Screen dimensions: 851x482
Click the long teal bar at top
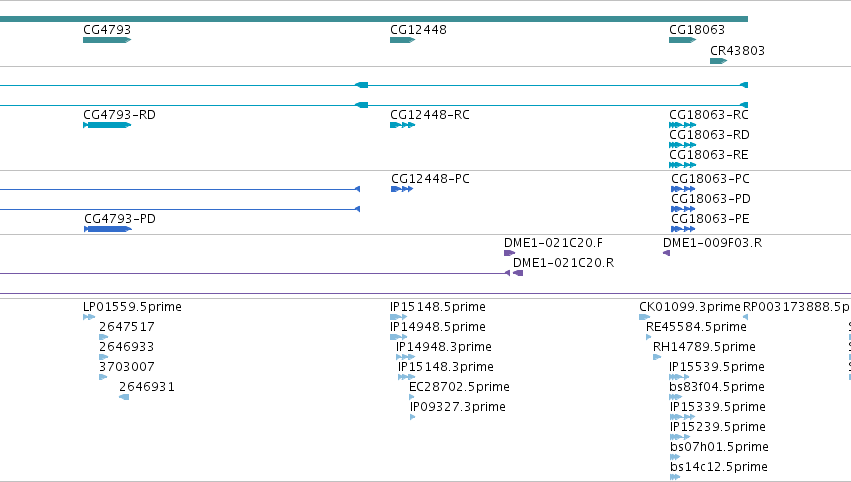pos(374,19)
